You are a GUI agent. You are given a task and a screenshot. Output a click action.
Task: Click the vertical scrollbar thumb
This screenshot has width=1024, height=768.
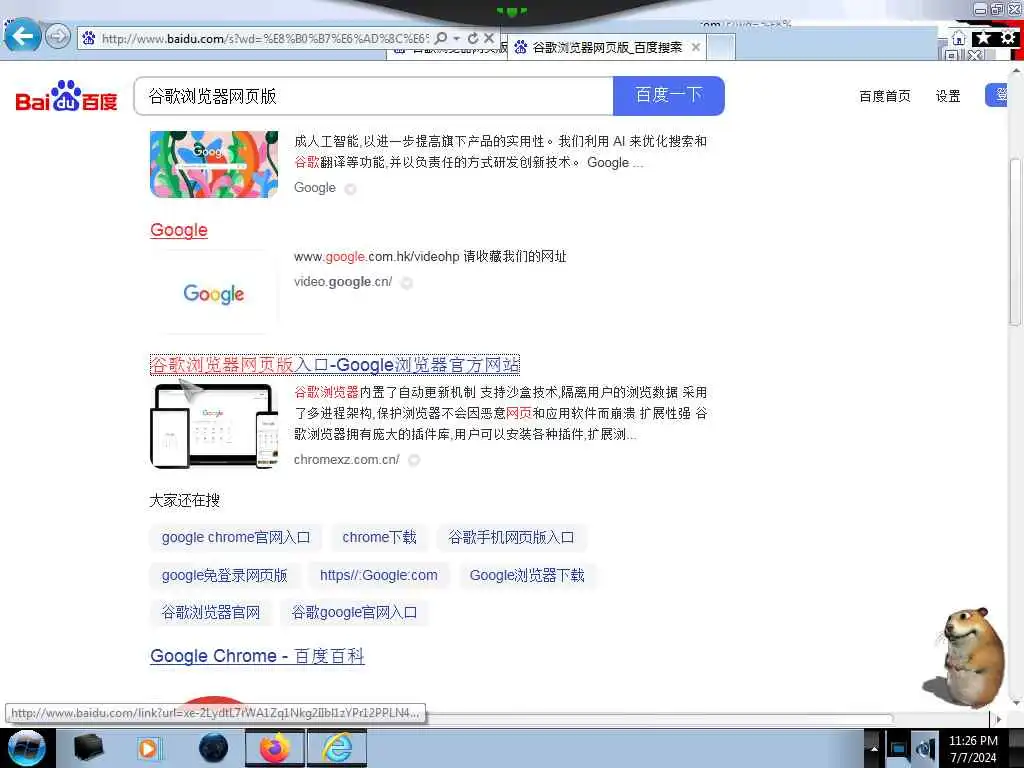(x=1016, y=242)
